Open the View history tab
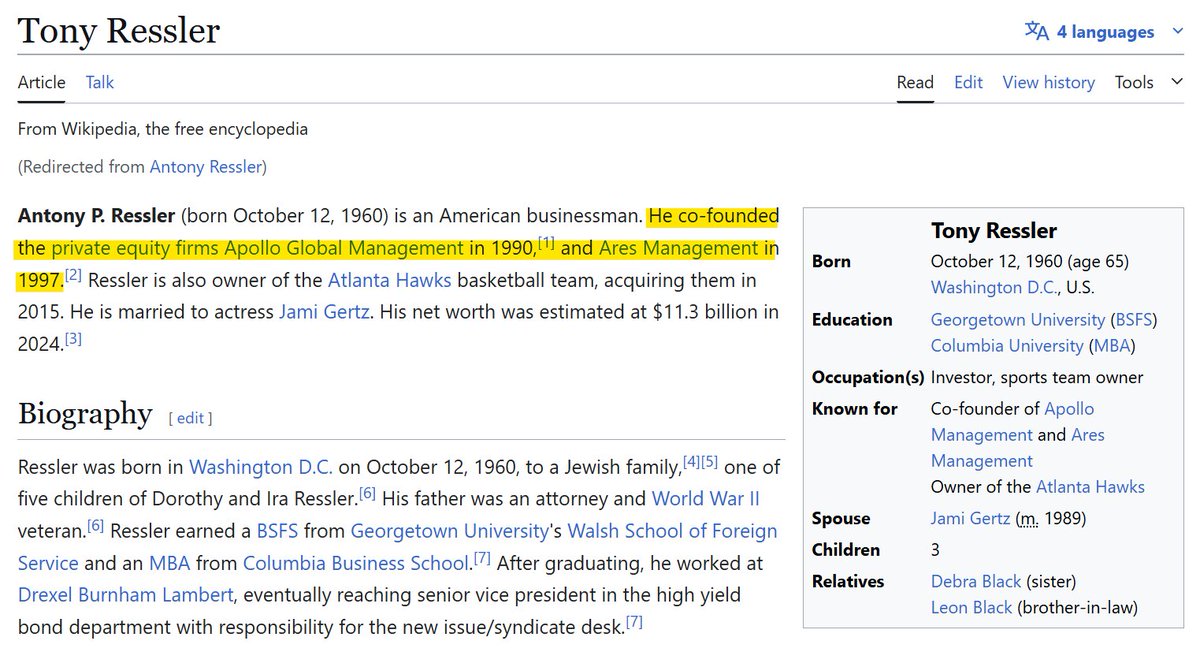 pyautogui.click(x=1048, y=82)
